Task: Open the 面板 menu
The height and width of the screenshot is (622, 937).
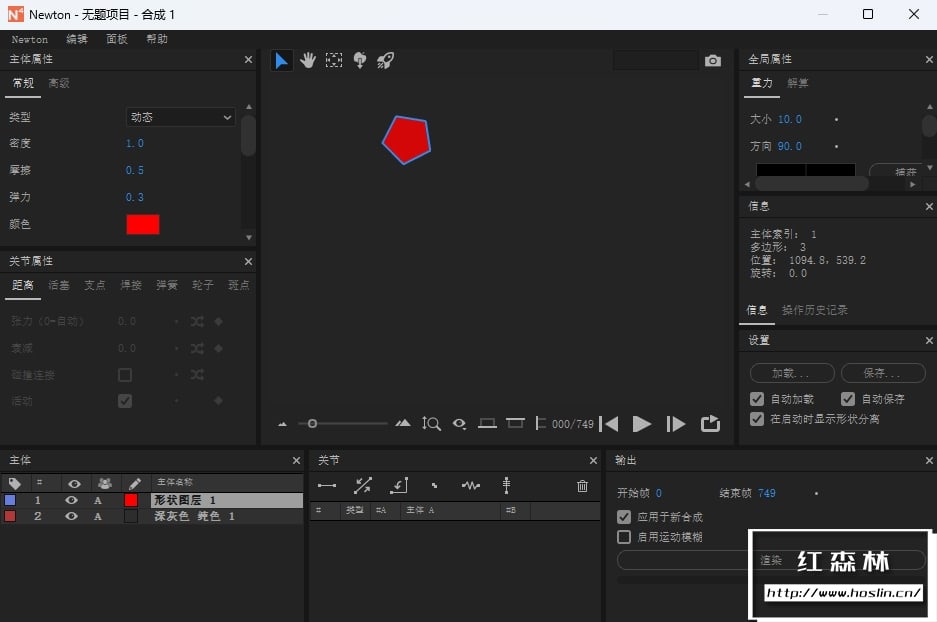Action: click(x=117, y=39)
